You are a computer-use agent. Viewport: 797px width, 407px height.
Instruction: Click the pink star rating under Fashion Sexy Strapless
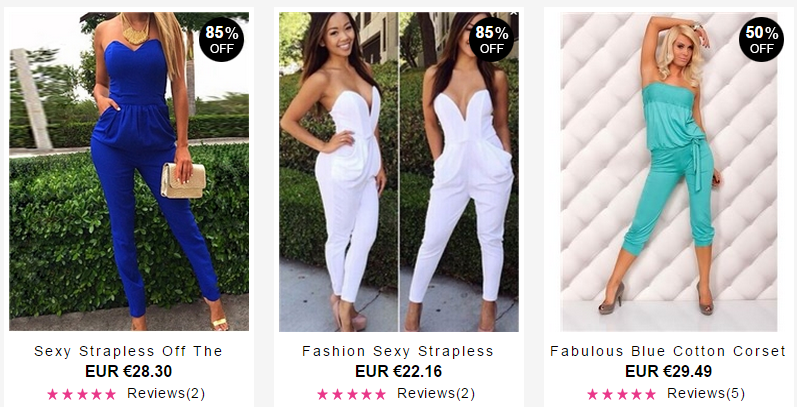coord(352,394)
